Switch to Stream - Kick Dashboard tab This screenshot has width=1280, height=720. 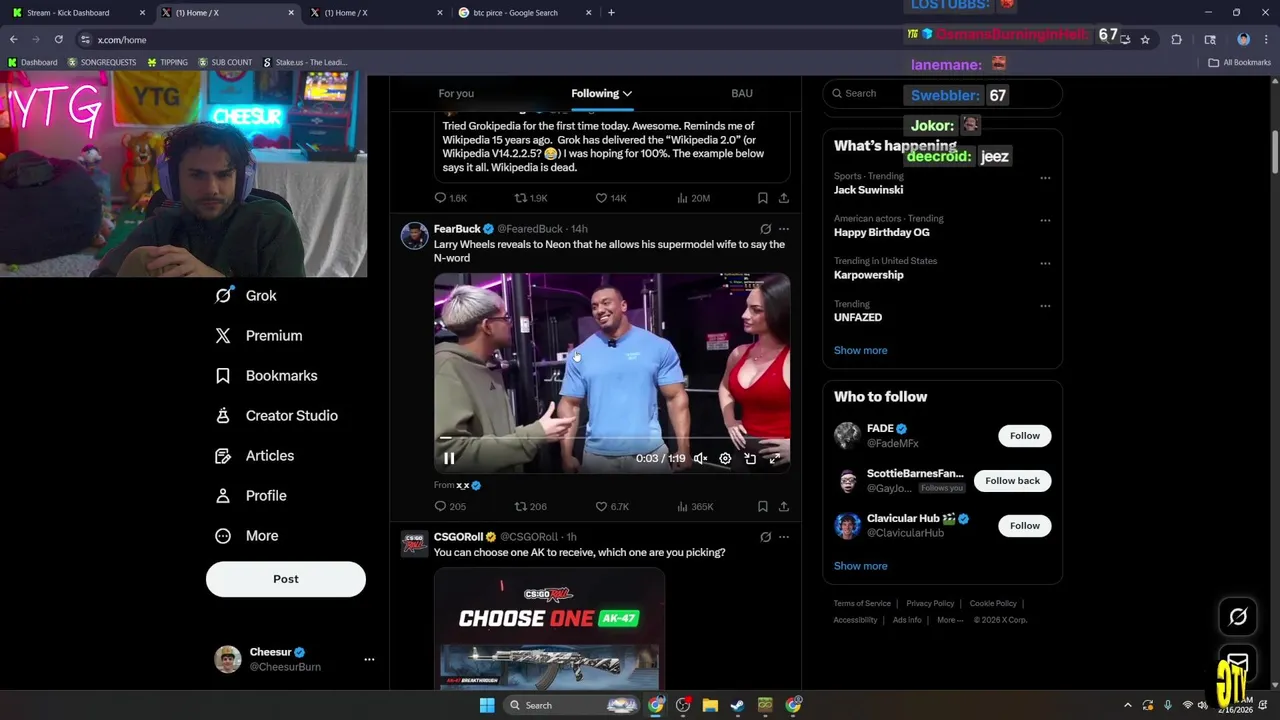78,13
